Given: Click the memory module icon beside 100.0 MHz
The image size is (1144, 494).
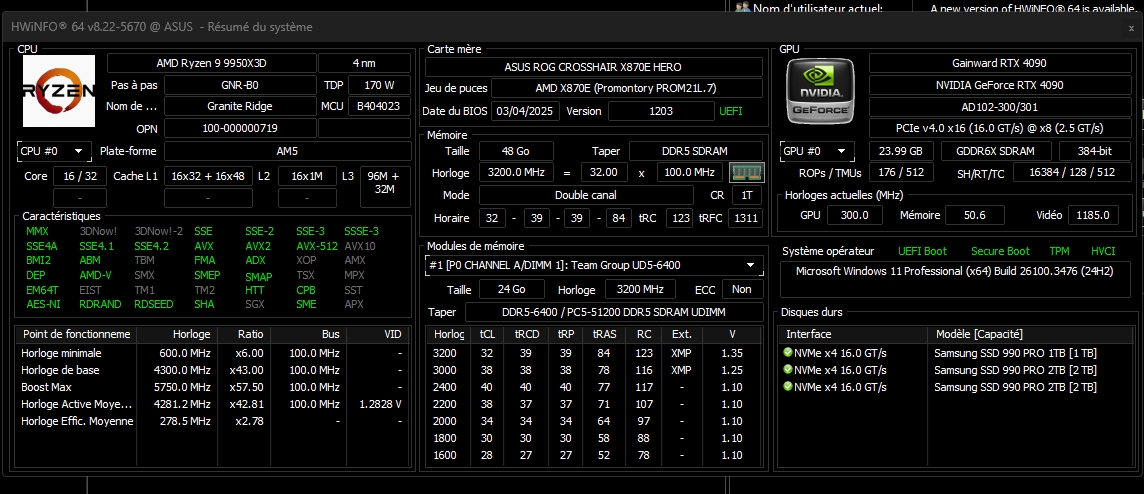Looking at the screenshot, I should pyautogui.click(x=747, y=172).
